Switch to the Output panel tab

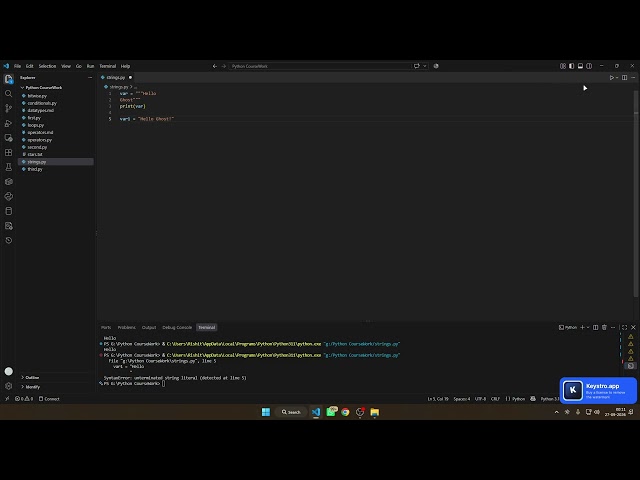(149, 327)
